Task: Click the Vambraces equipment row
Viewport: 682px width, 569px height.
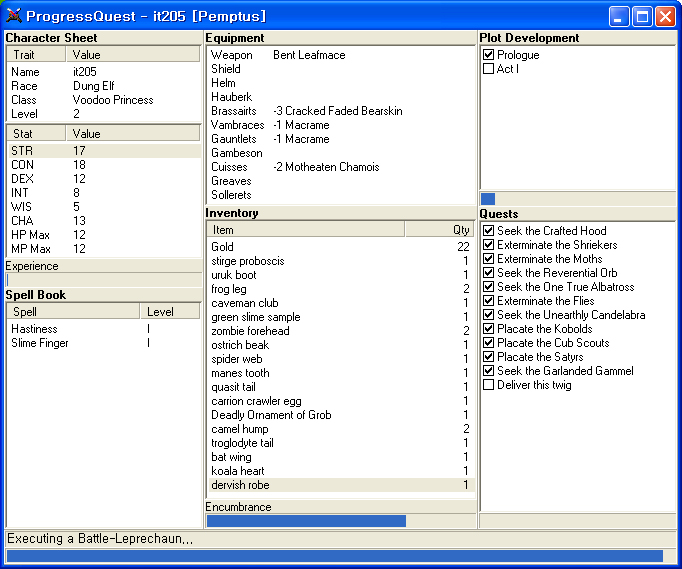Action: click(341, 125)
